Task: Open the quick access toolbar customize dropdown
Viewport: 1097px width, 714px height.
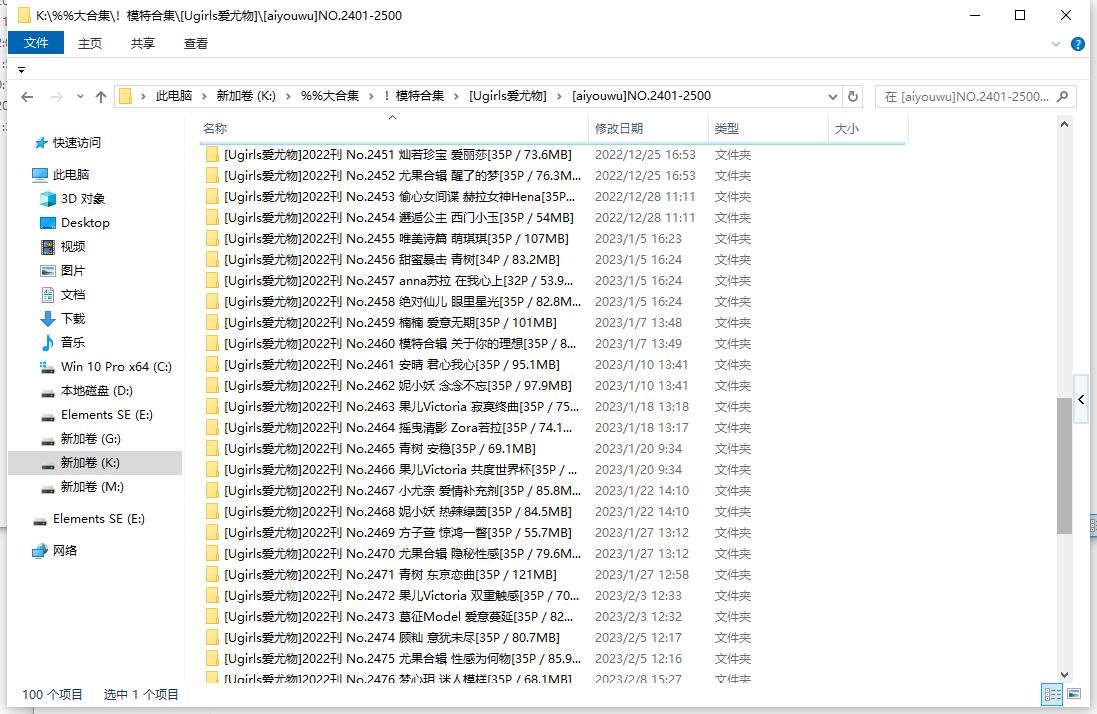Action: [x=22, y=70]
